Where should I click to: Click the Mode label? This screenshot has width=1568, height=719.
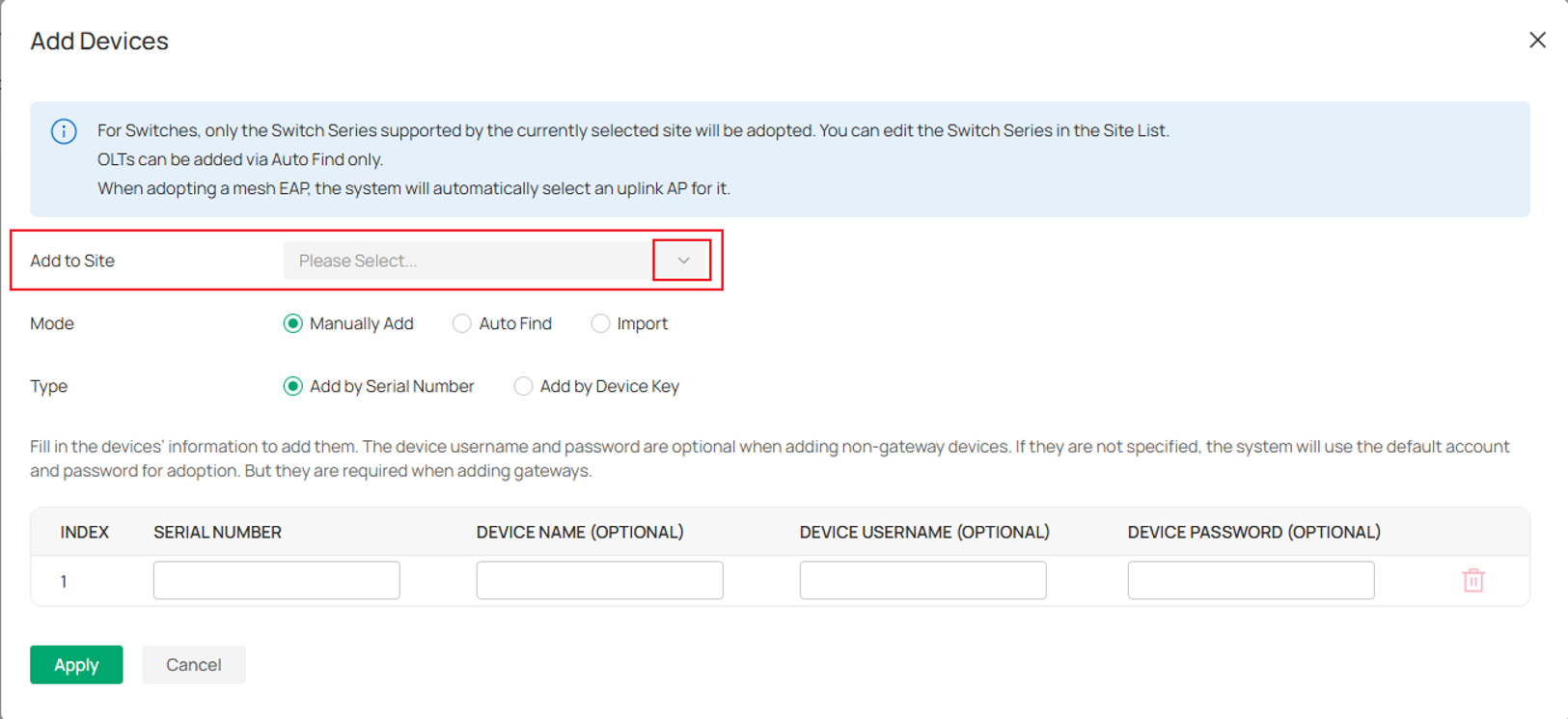click(52, 323)
